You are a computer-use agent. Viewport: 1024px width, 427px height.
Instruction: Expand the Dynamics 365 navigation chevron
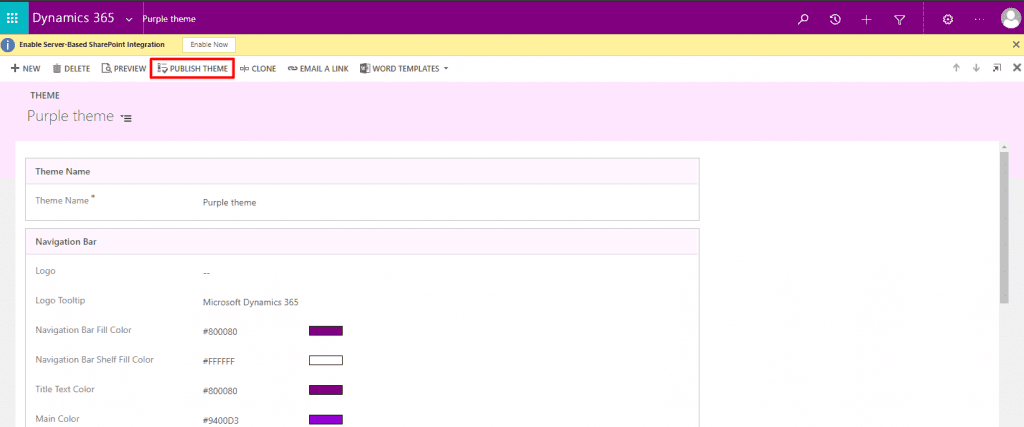(129, 19)
